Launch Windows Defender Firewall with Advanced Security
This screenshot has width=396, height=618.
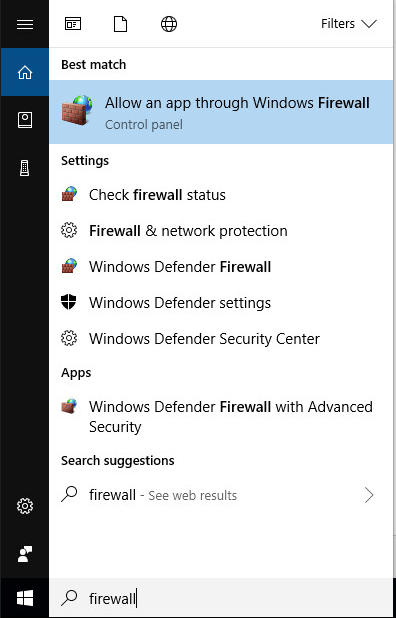click(x=221, y=417)
